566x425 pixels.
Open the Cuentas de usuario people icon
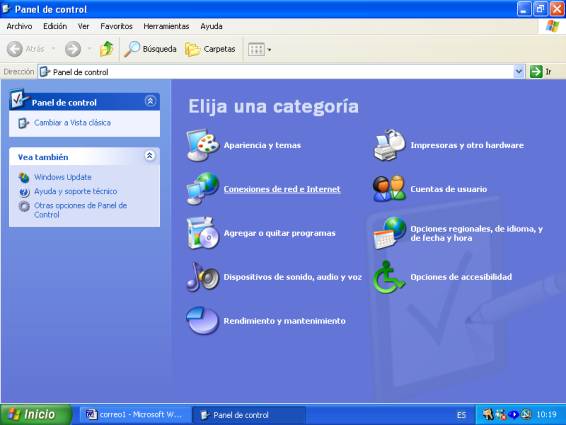tap(389, 188)
